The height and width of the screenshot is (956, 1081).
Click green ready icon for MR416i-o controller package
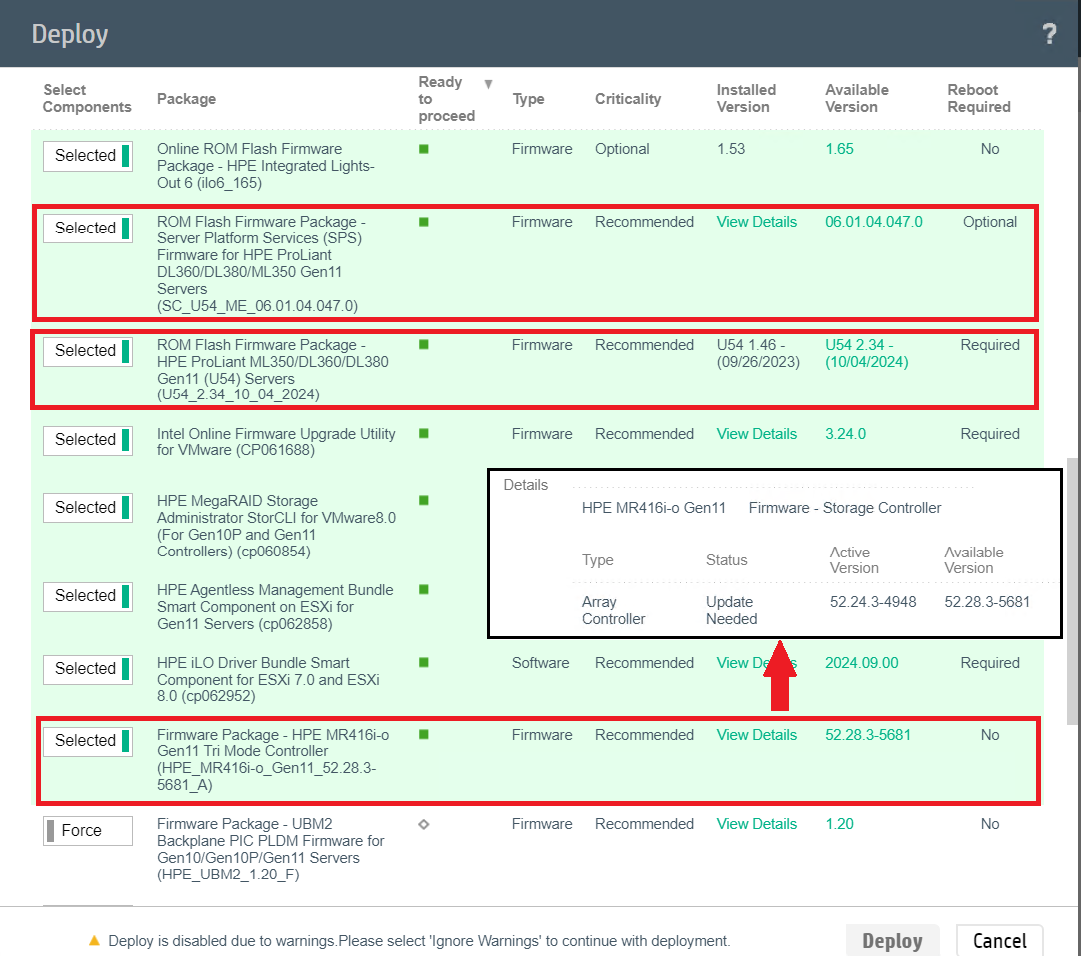tap(424, 735)
